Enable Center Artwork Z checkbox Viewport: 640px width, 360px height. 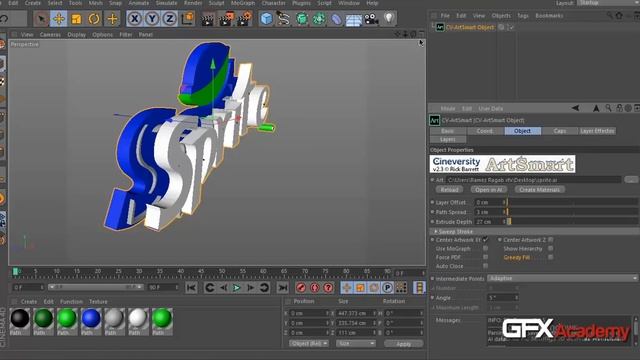(551, 240)
